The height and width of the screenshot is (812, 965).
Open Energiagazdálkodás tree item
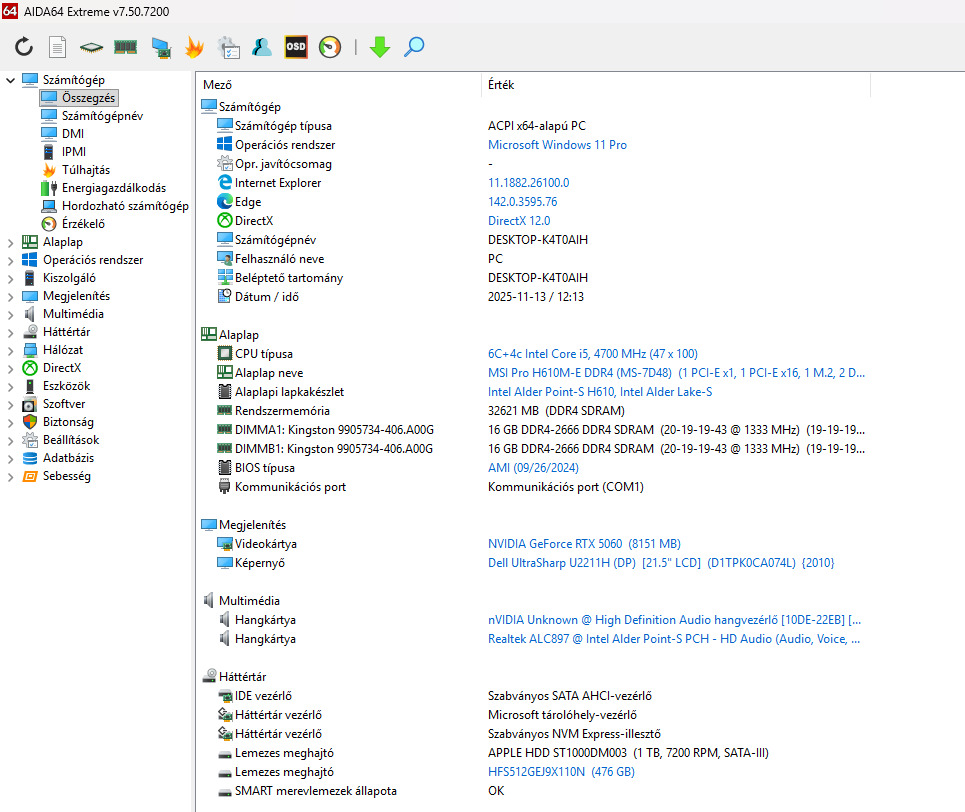pos(114,188)
